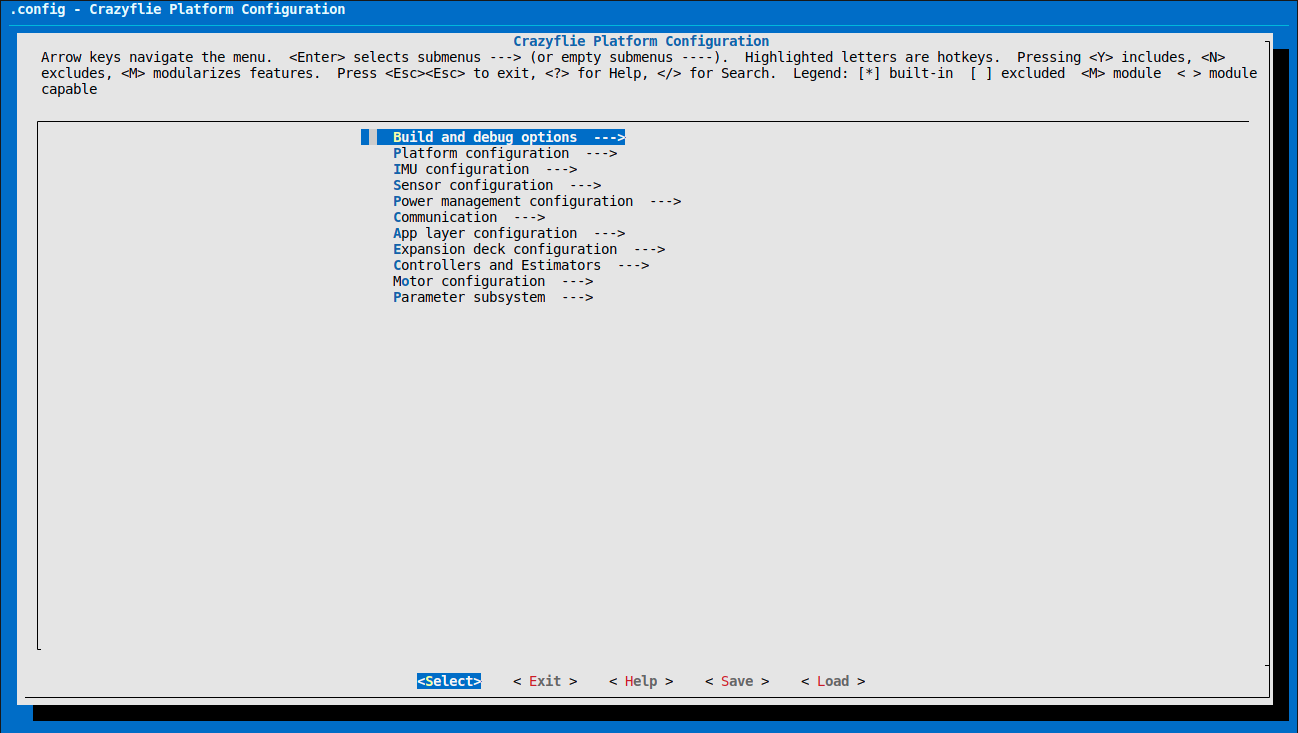Open Controllers and Estimators submenu
The width and height of the screenshot is (1298, 733).
pyautogui.click(x=521, y=265)
